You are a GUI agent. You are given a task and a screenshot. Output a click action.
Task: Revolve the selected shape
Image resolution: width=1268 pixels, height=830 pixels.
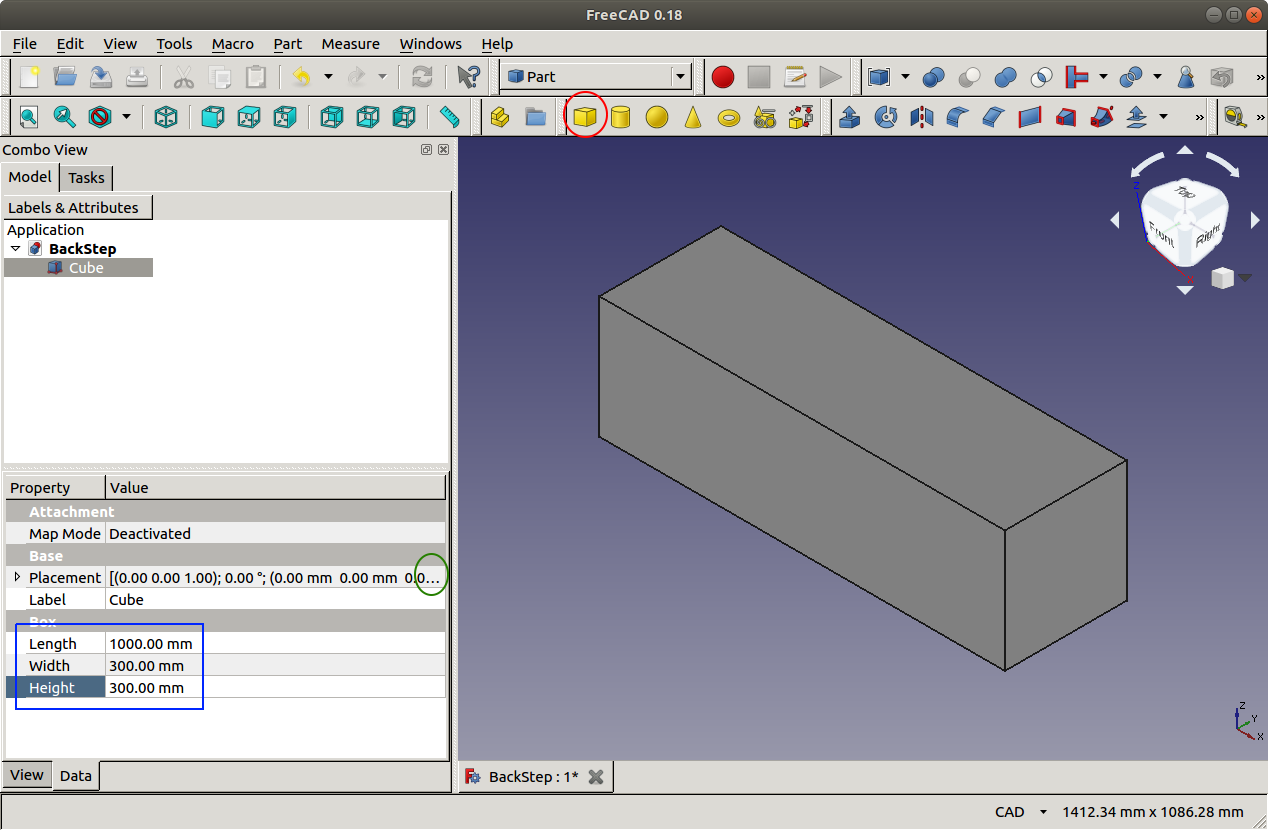[x=886, y=117]
